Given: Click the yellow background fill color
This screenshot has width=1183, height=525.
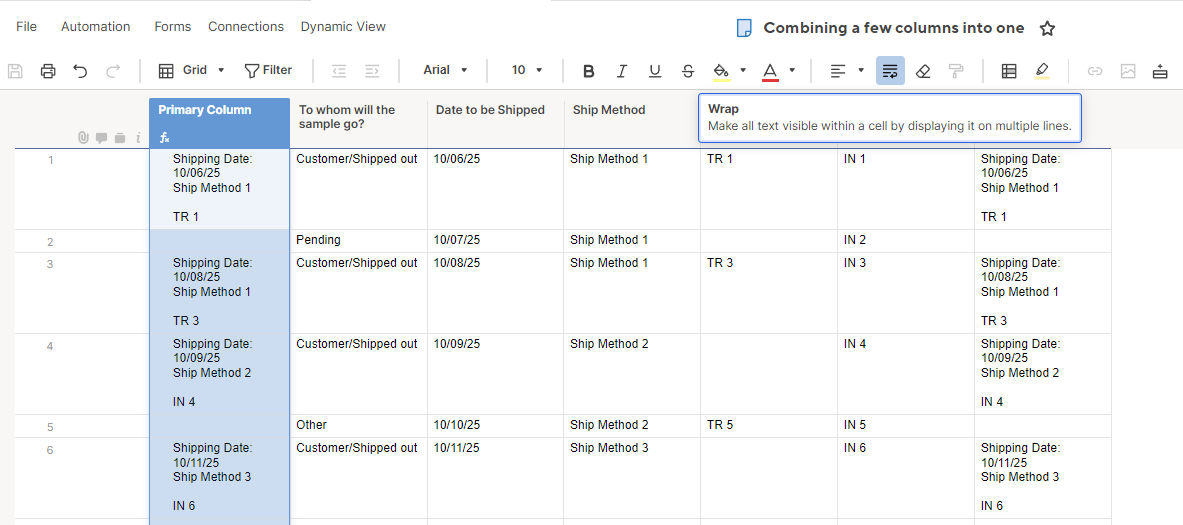Looking at the screenshot, I should [721, 70].
